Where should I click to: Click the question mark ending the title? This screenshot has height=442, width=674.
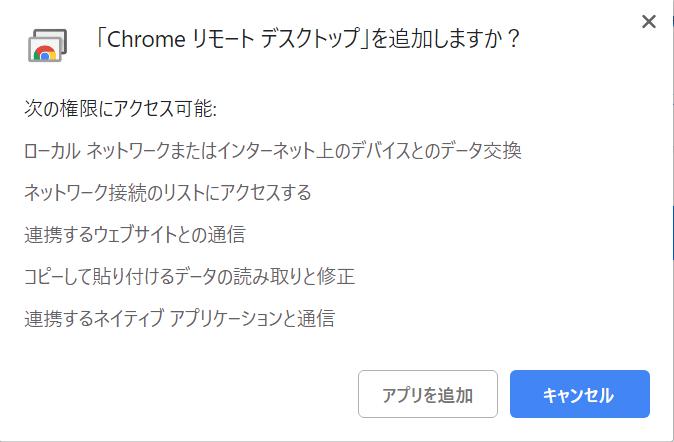513,39
